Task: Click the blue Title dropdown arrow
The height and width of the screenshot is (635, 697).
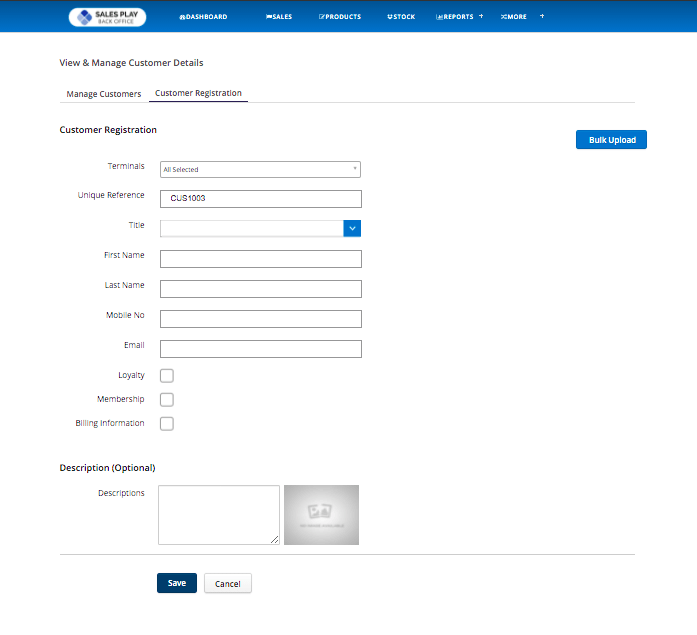Action: click(352, 228)
